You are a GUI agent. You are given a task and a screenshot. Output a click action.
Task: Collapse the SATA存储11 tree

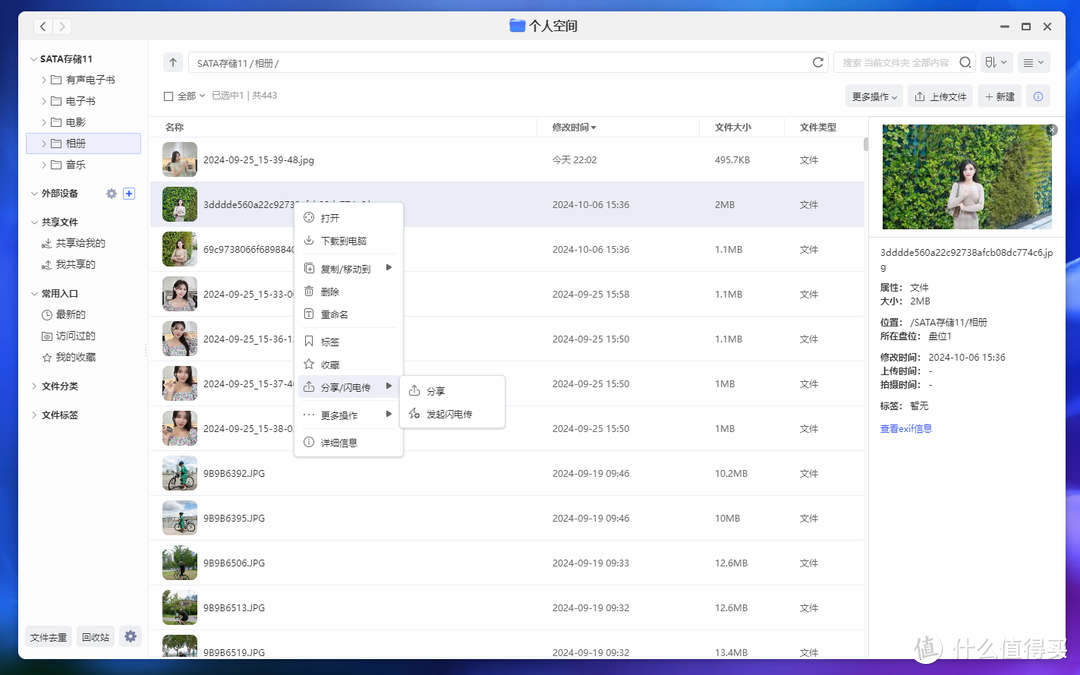pyautogui.click(x=31, y=58)
